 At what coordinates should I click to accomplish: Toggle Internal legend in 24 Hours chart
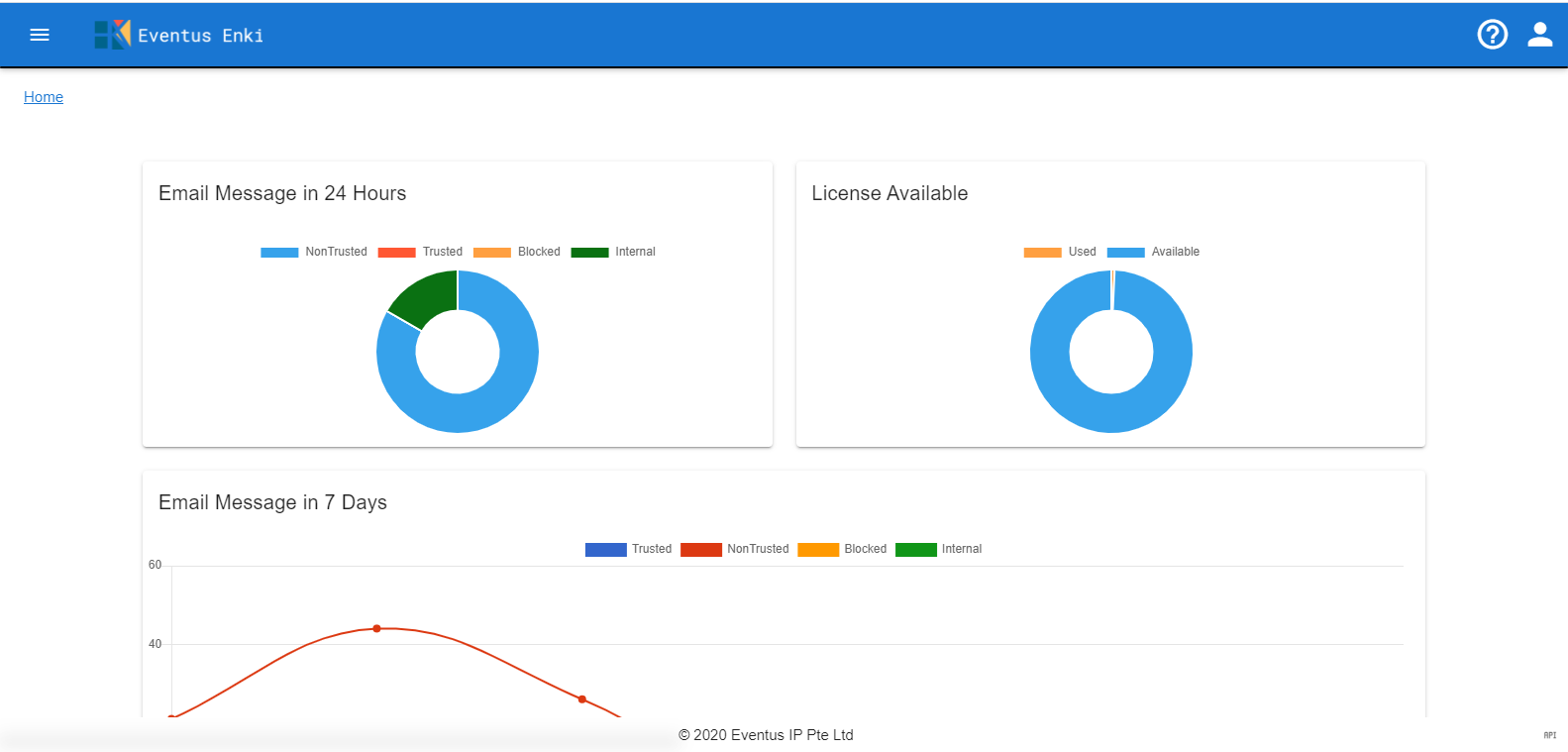pos(613,252)
